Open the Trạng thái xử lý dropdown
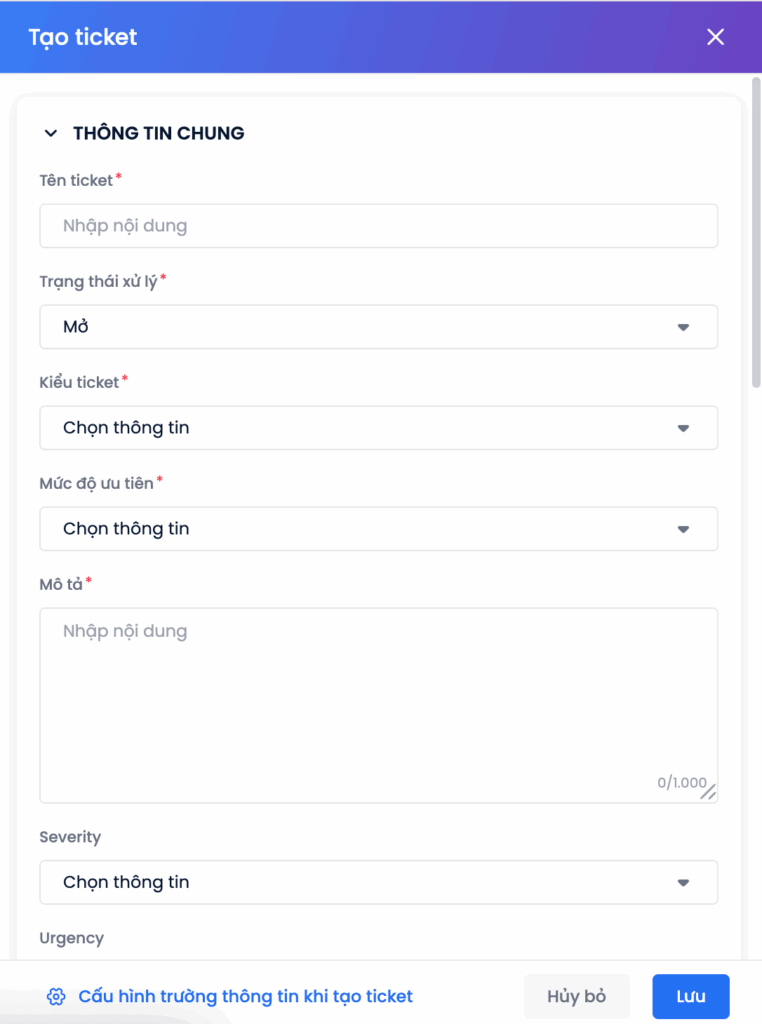 (360, 327)
